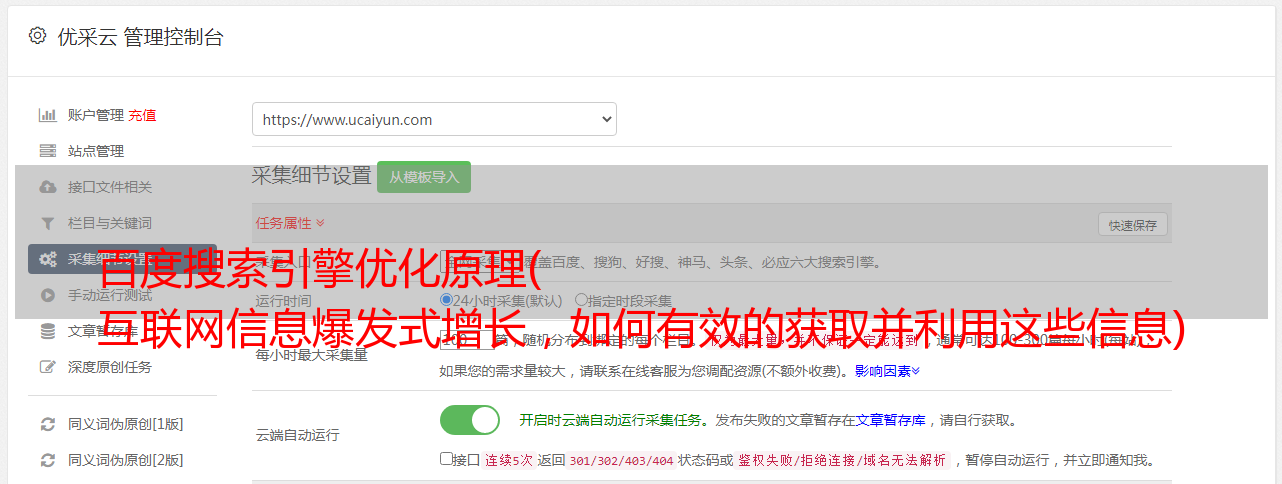Open 栏目与关键词 menu item

[110, 223]
